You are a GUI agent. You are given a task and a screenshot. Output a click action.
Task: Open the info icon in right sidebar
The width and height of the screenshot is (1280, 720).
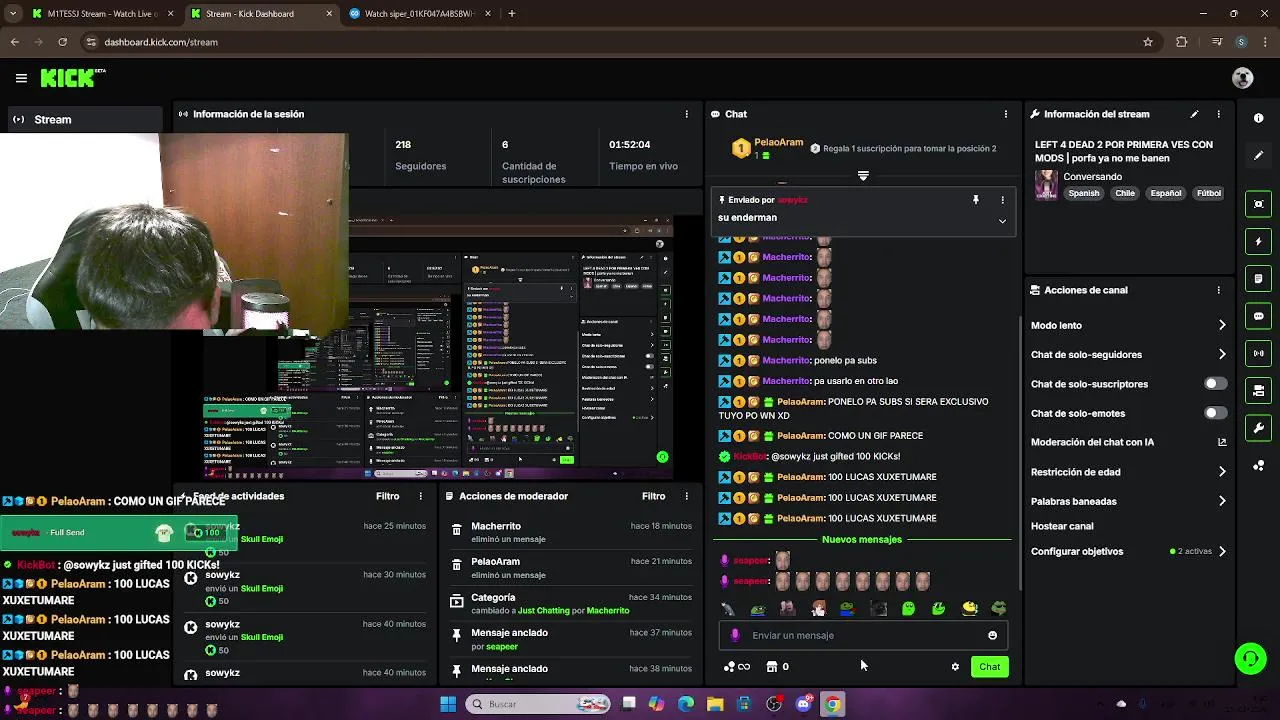coord(1259,118)
